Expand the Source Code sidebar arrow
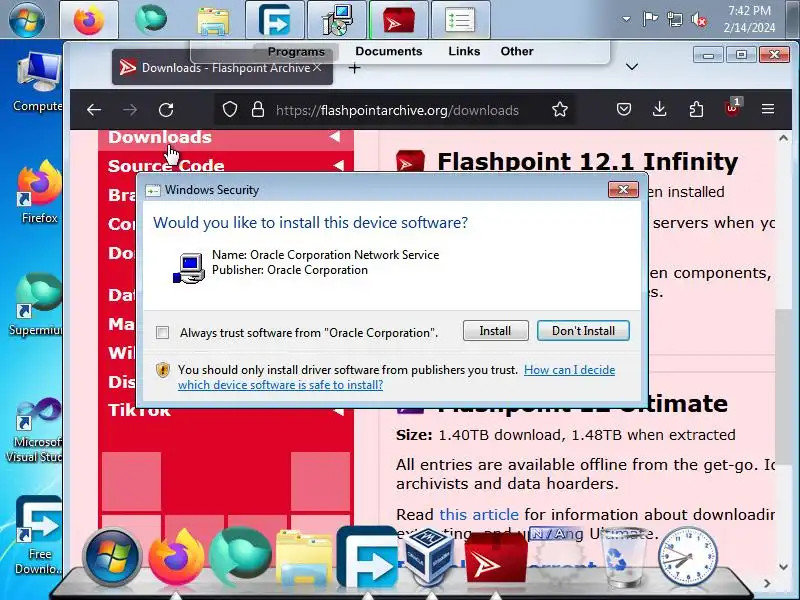800x600 pixels. 338,165
